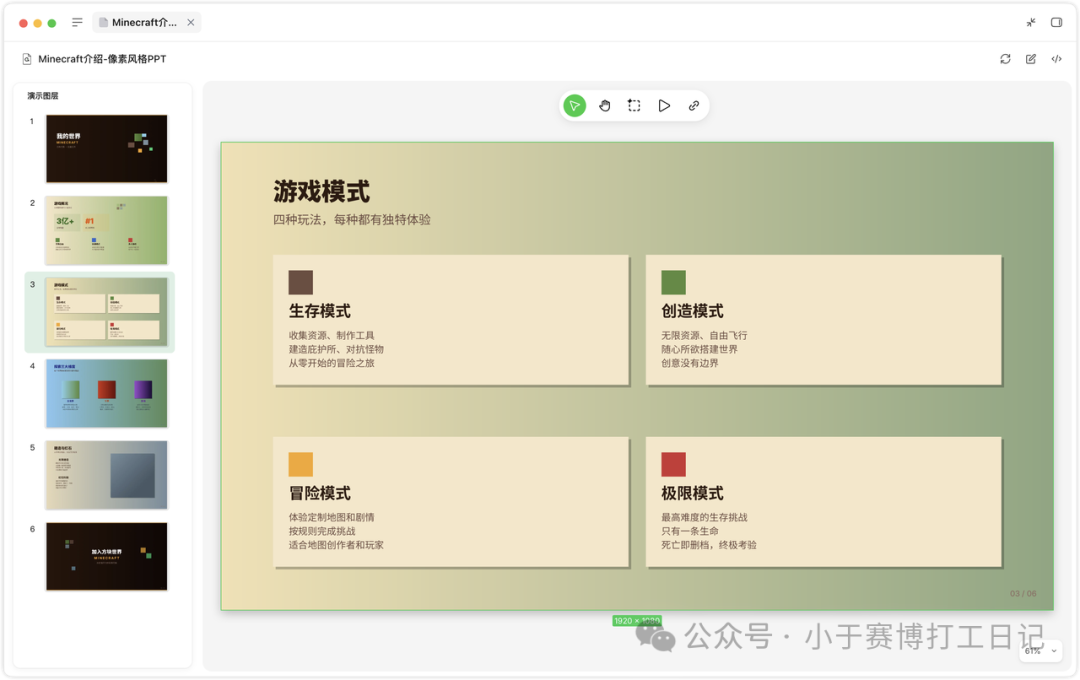This screenshot has width=1080, height=680.
Task: Click text 按规则完成挑战
Action: coord(322,531)
